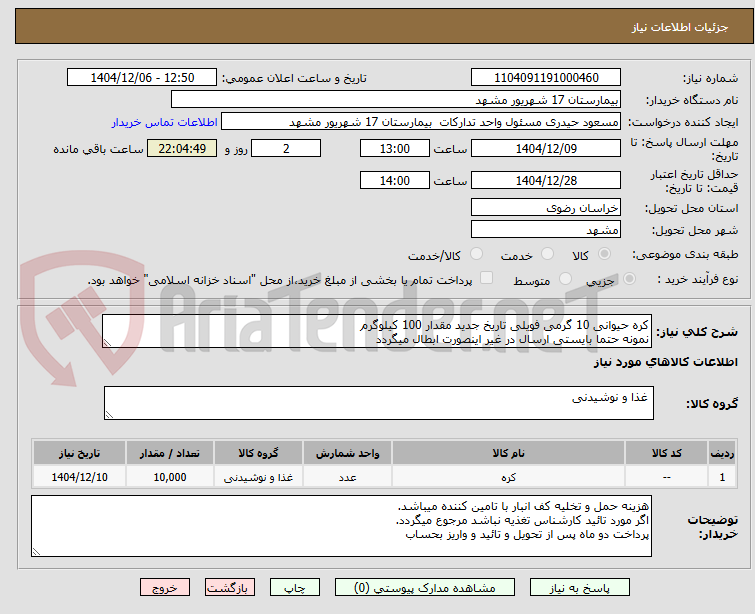This screenshot has height=614, width=755.
Task: Click the شرح کلی نیاز description textarea
Action: (x=377, y=331)
